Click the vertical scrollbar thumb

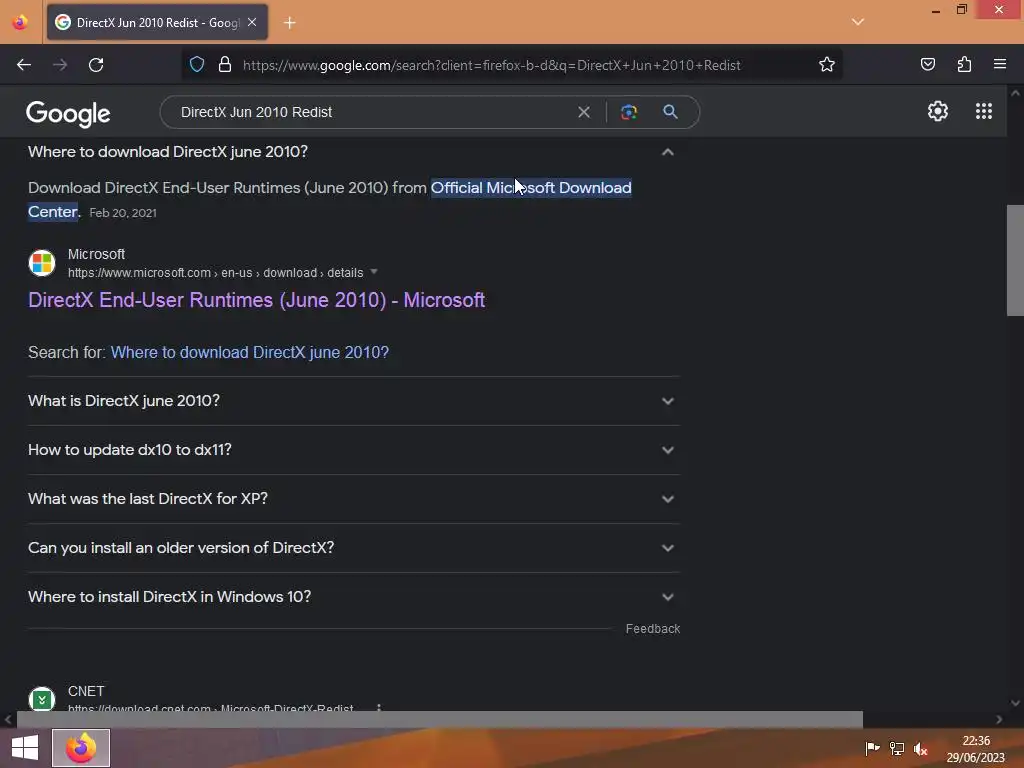coord(1015,260)
